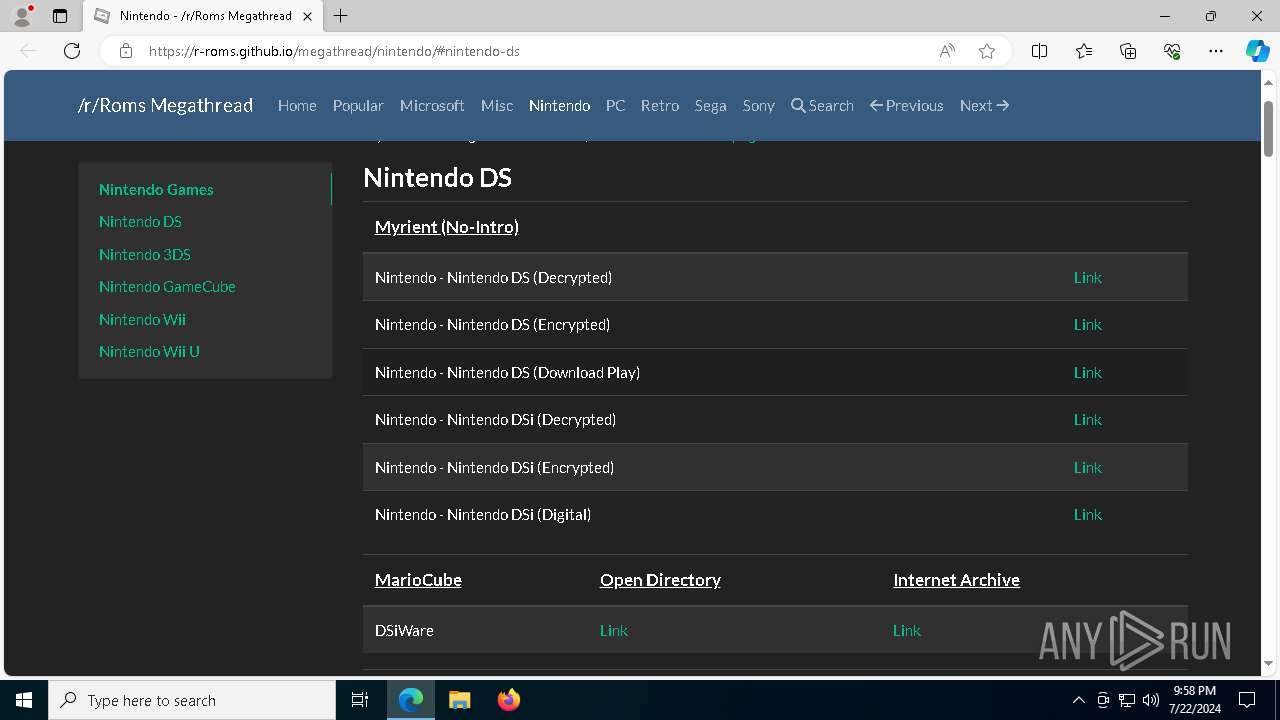Go to /r/Roms Megathread home brand
Image resolution: width=1280 pixels, height=720 pixels.
click(x=165, y=105)
